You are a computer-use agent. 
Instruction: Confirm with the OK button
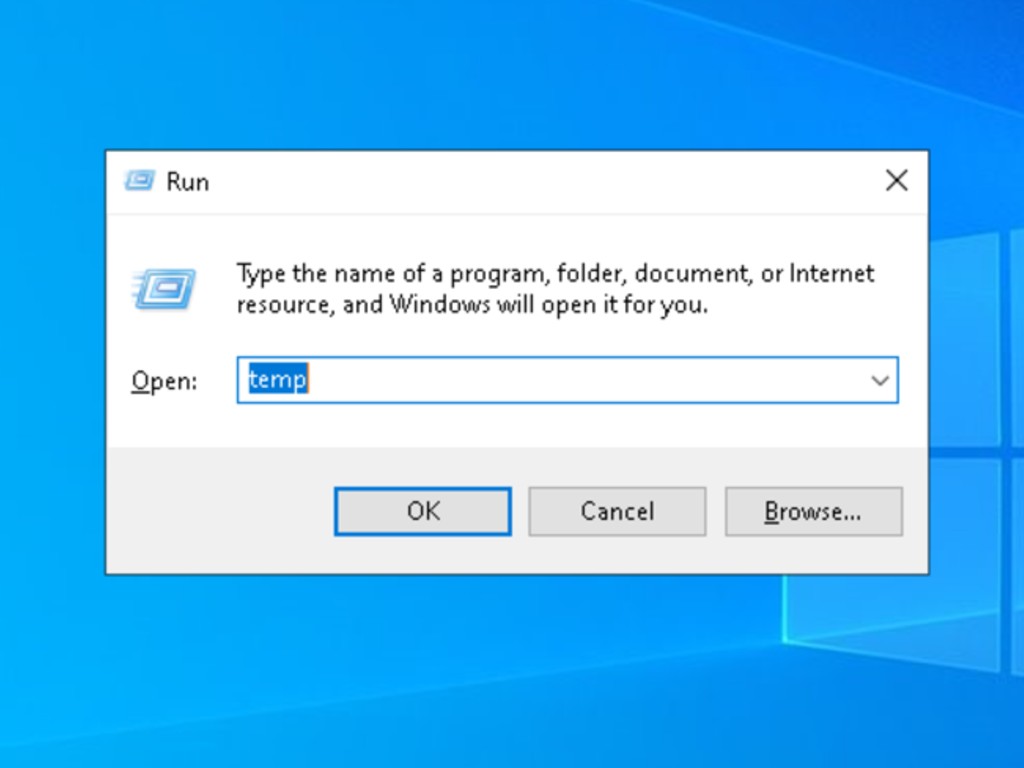[x=423, y=511]
